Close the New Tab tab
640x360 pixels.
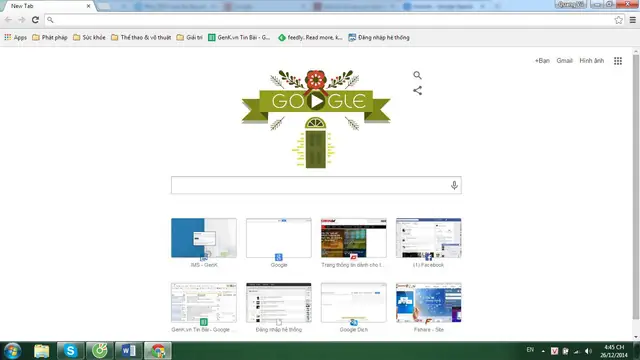(x=88, y=6)
